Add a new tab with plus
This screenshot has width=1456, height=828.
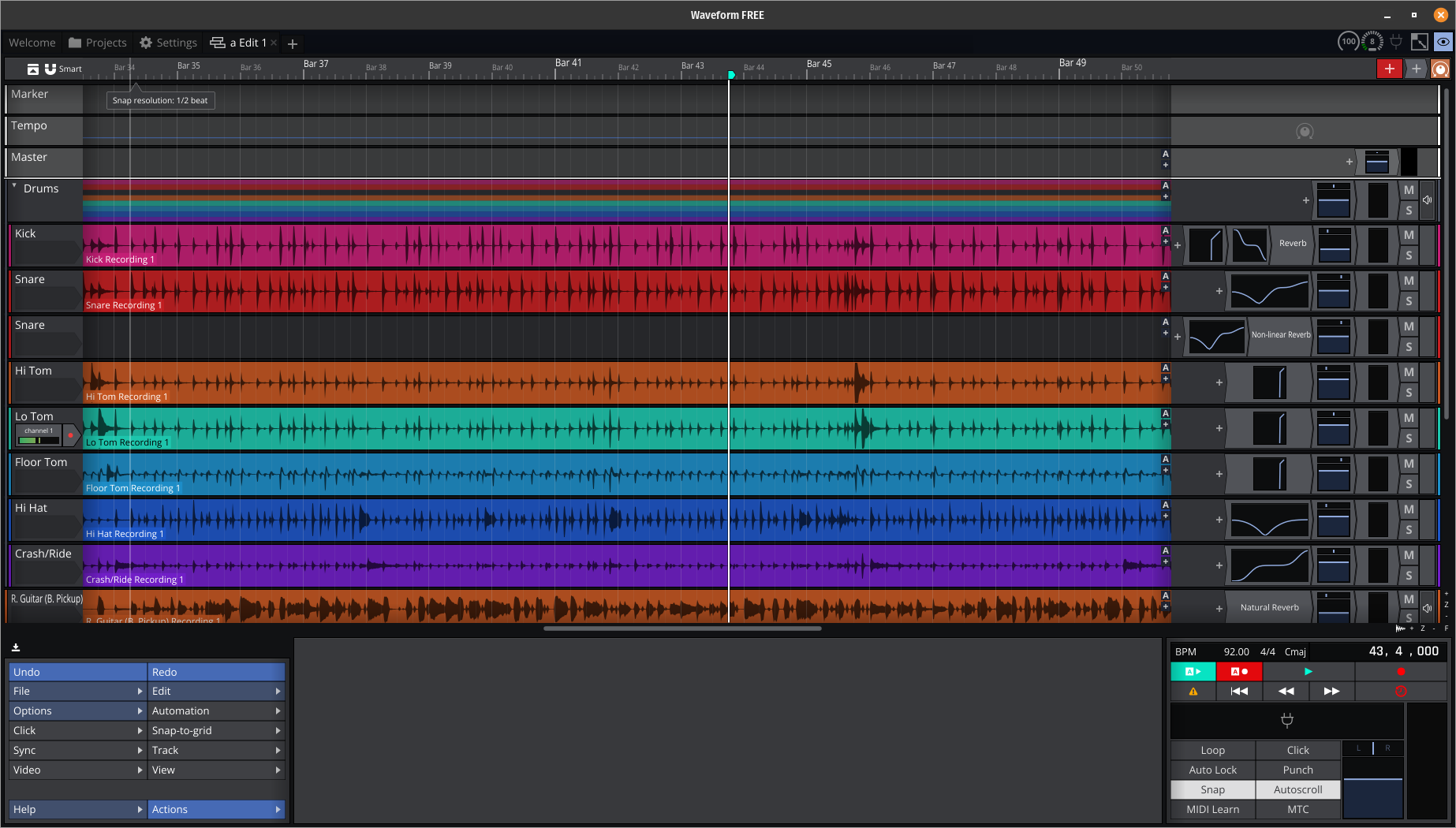[x=292, y=43]
